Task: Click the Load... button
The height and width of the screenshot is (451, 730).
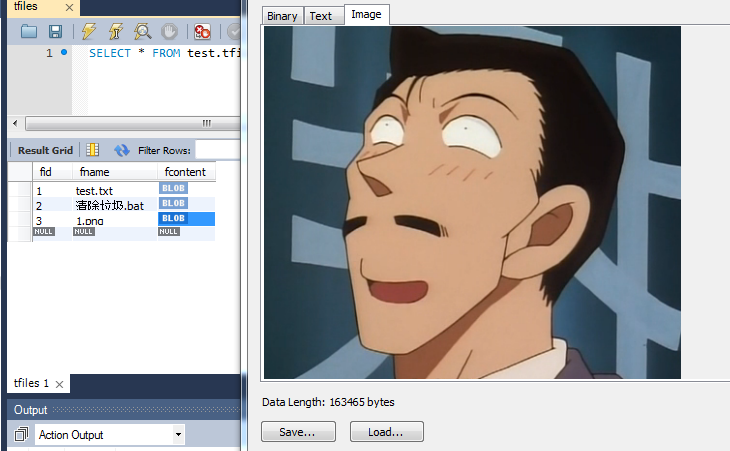Action: (x=386, y=432)
